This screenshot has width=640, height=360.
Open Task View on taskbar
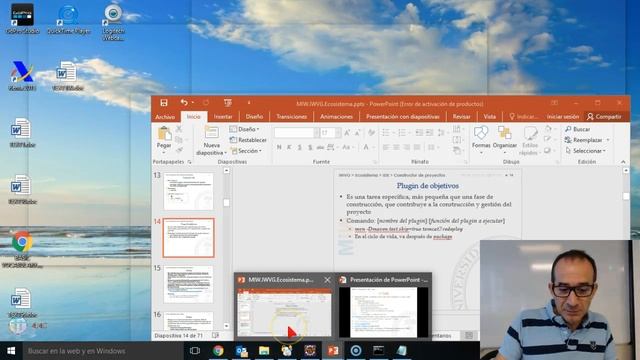pos(195,351)
